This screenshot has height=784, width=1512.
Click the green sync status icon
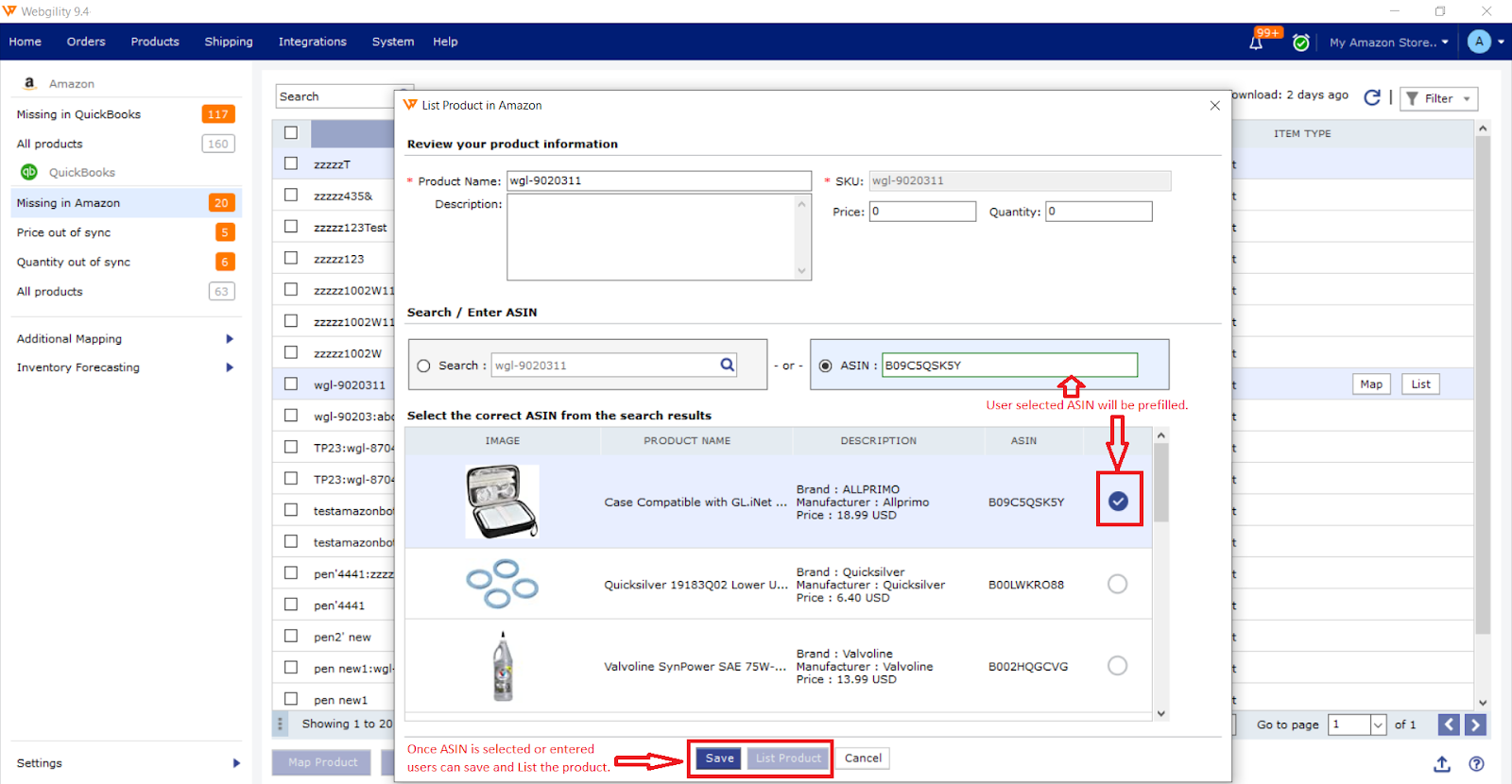tap(1300, 43)
